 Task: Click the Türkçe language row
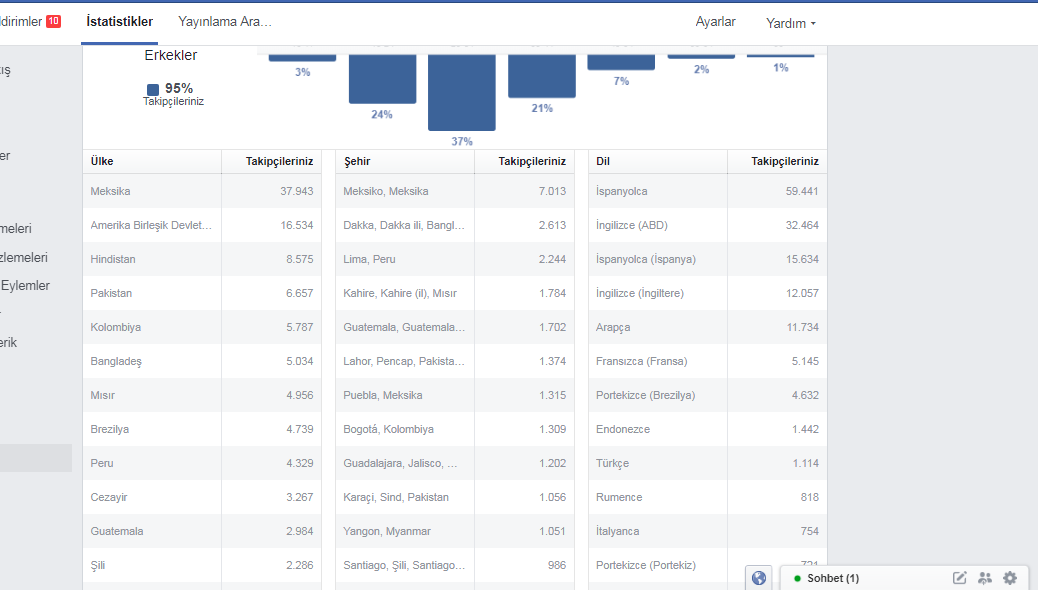(x=708, y=463)
